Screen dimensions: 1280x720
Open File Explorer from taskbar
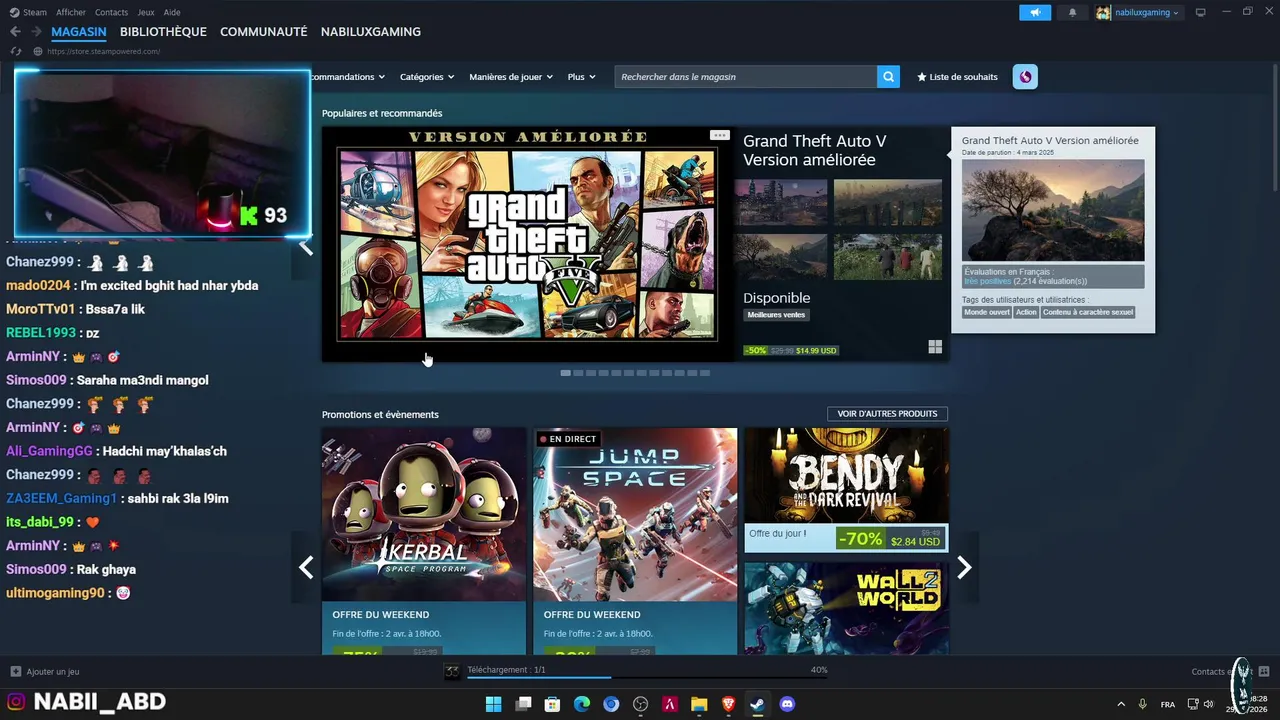(x=699, y=704)
